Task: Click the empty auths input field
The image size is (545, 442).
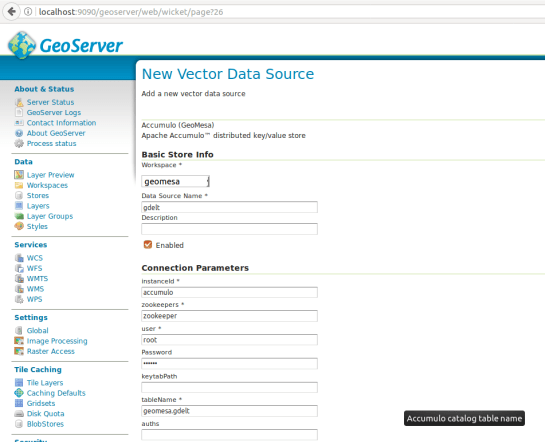Action: point(229,435)
